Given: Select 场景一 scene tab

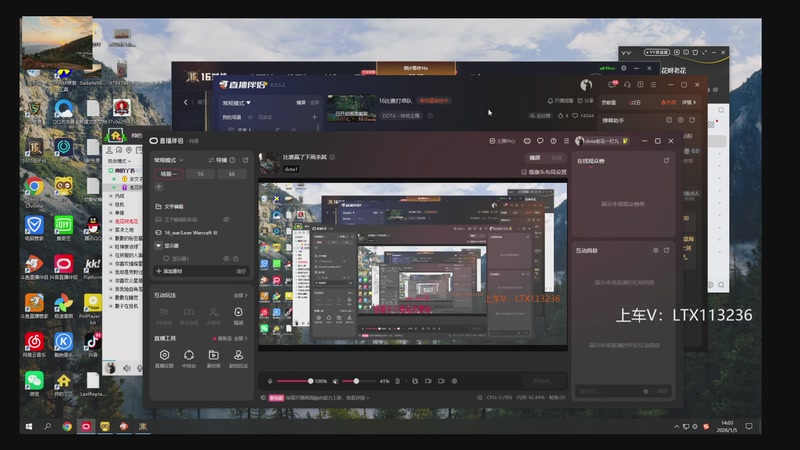Looking at the screenshot, I should [x=168, y=174].
